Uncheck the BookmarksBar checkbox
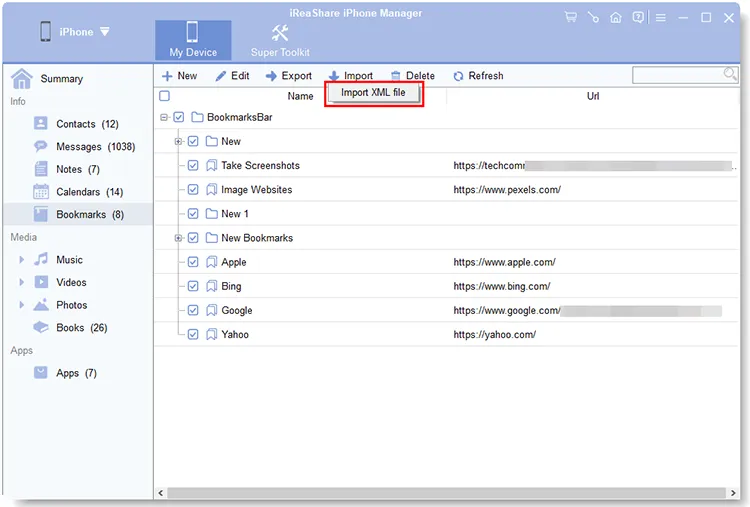Viewport: 750px width, 507px height. pyautogui.click(x=179, y=117)
